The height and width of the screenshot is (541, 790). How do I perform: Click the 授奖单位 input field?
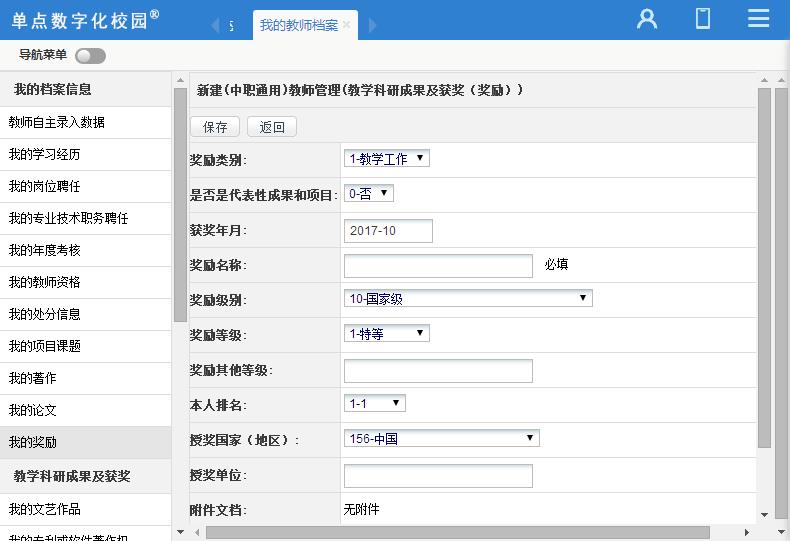[x=438, y=476]
